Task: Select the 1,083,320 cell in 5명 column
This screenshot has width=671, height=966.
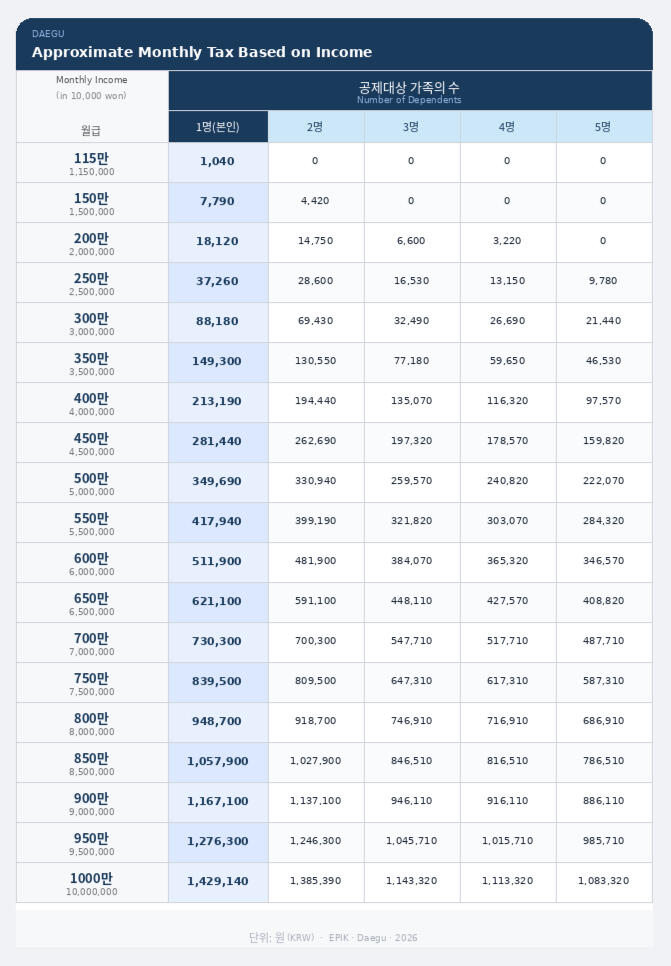Action: tap(603, 882)
